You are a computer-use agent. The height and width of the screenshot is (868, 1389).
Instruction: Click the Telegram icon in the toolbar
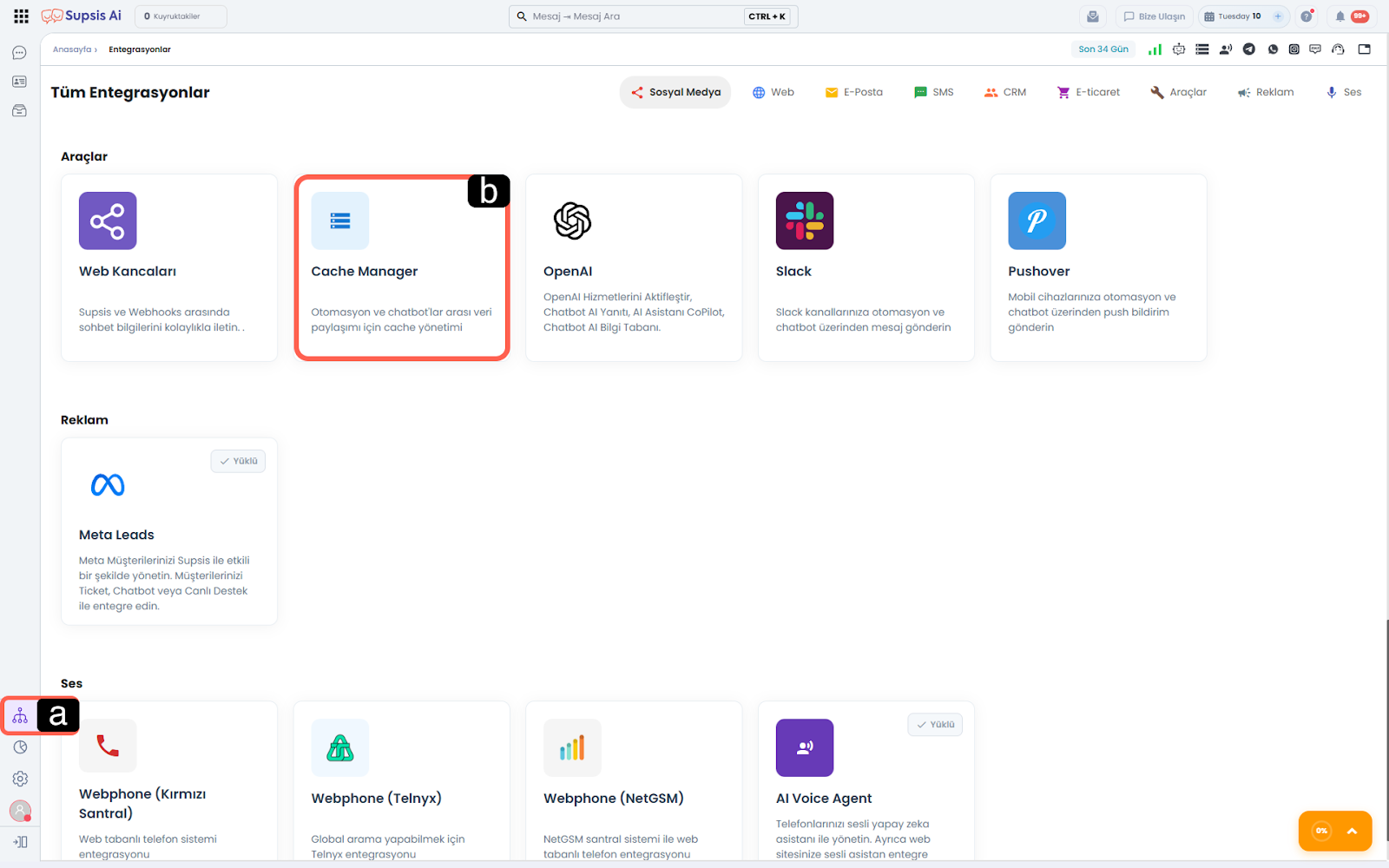tap(1249, 49)
